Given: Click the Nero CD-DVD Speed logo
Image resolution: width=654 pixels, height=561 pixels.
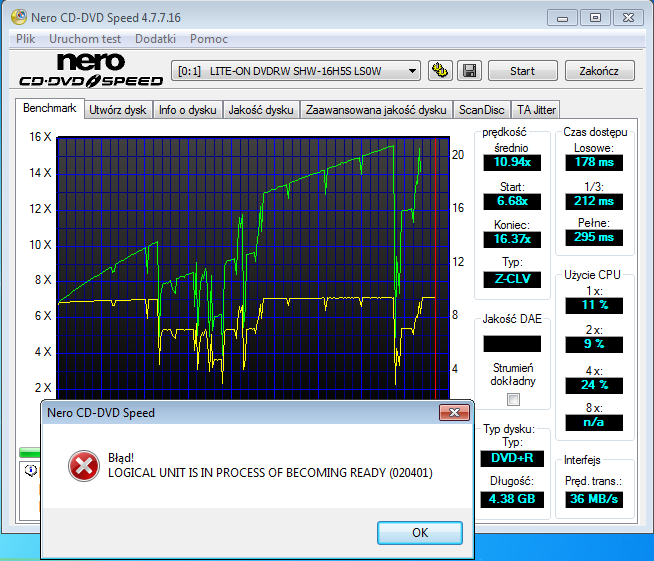Looking at the screenshot, I should pos(91,70).
